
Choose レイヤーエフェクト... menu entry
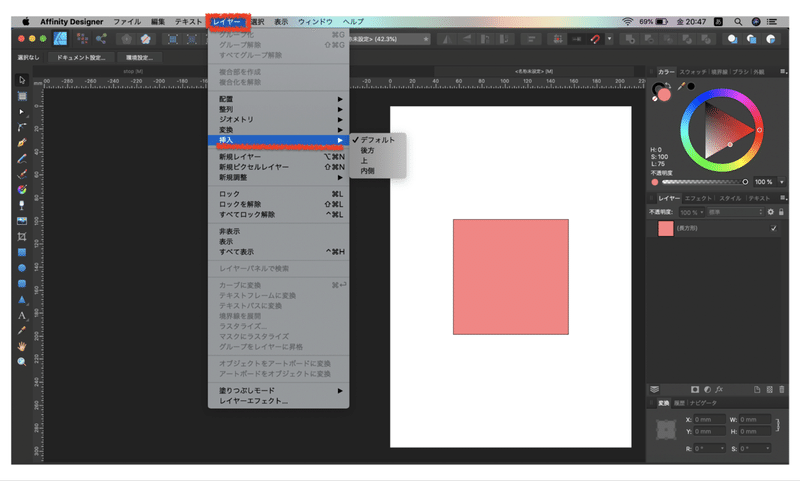279,401
